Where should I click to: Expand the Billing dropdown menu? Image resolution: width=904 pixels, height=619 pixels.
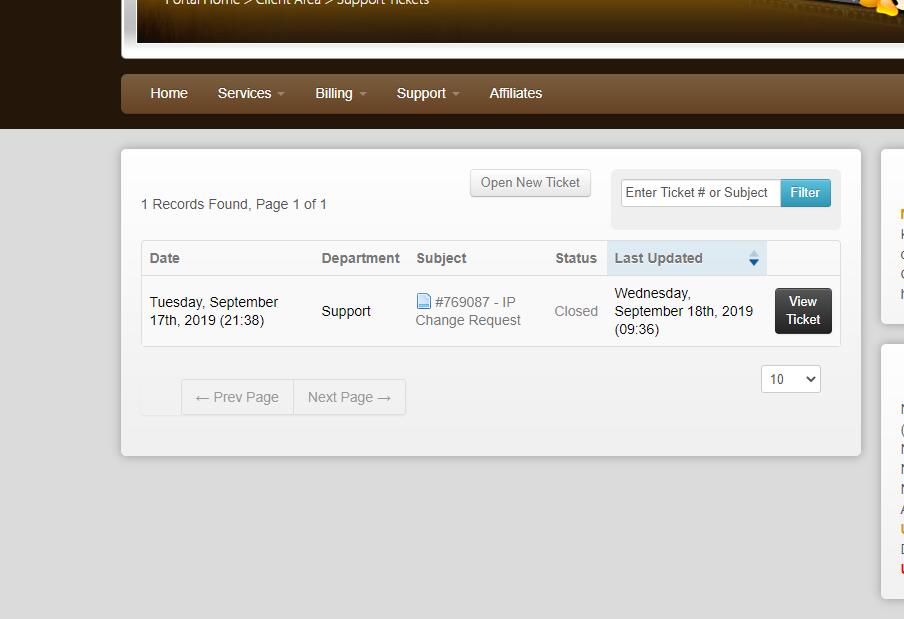[x=340, y=93]
